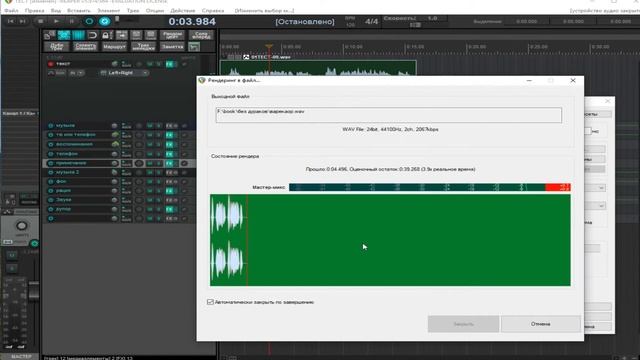This screenshot has height=360, width=640.
Task: Toggle 'Автоматически закрыть по завершении' checkbox
Action: (210, 302)
